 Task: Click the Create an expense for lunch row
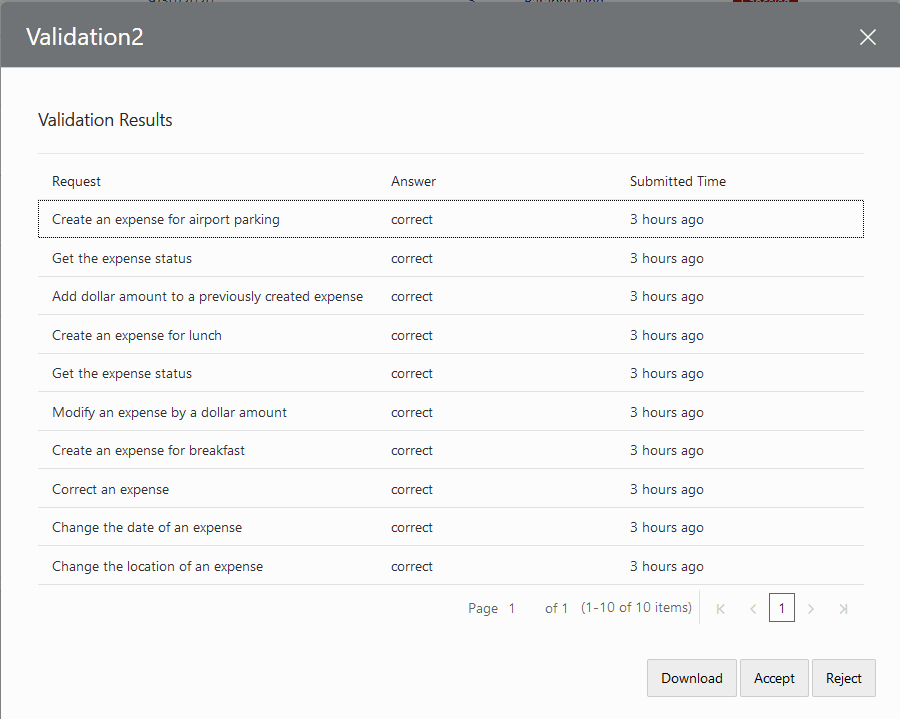135,335
